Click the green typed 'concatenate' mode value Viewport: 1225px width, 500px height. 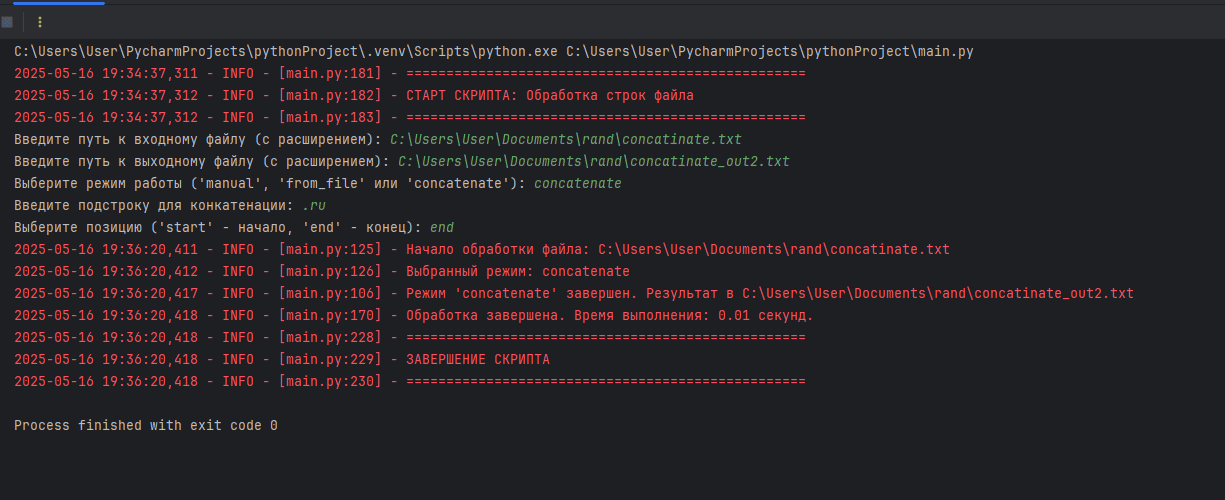[x=578, y=183]
